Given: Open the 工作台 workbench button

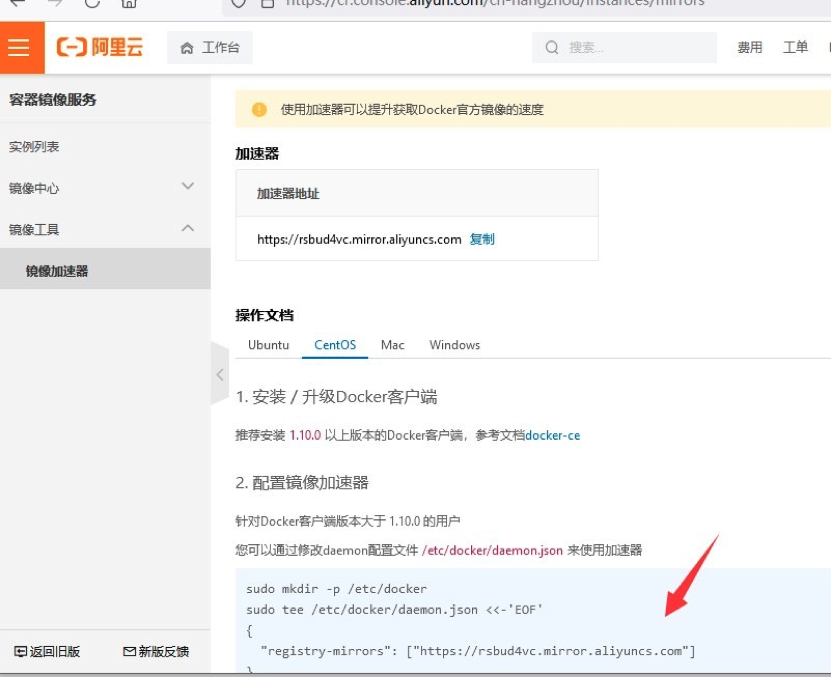Looking at the screenshot, I should click(210, 48).
